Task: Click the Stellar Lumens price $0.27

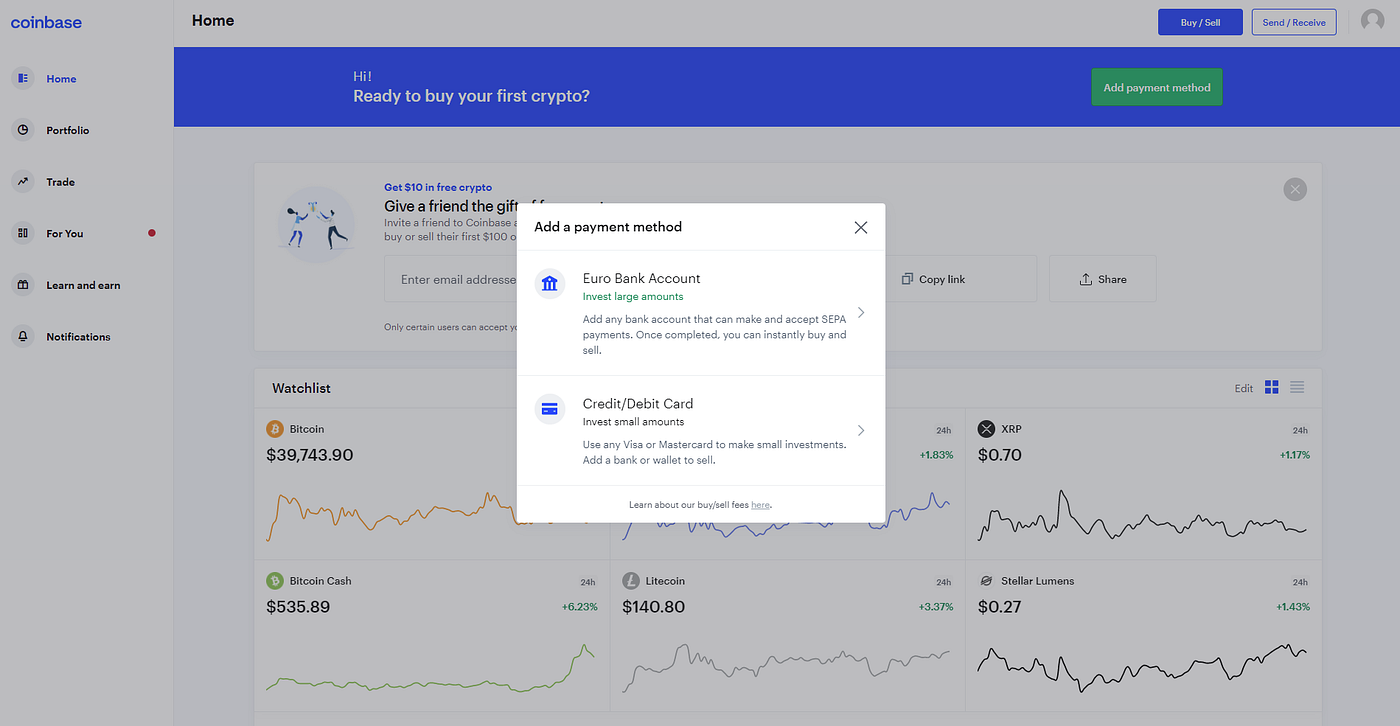Action: [1000, 607]
